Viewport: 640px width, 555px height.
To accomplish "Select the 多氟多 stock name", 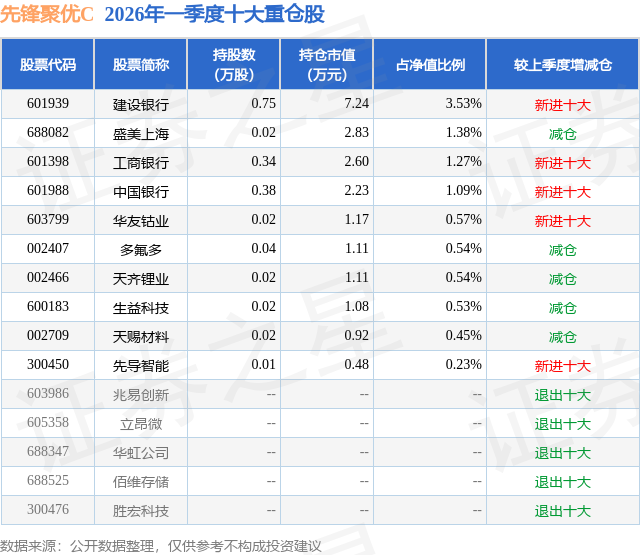I will pyautogui.click(x=141, y=249).
